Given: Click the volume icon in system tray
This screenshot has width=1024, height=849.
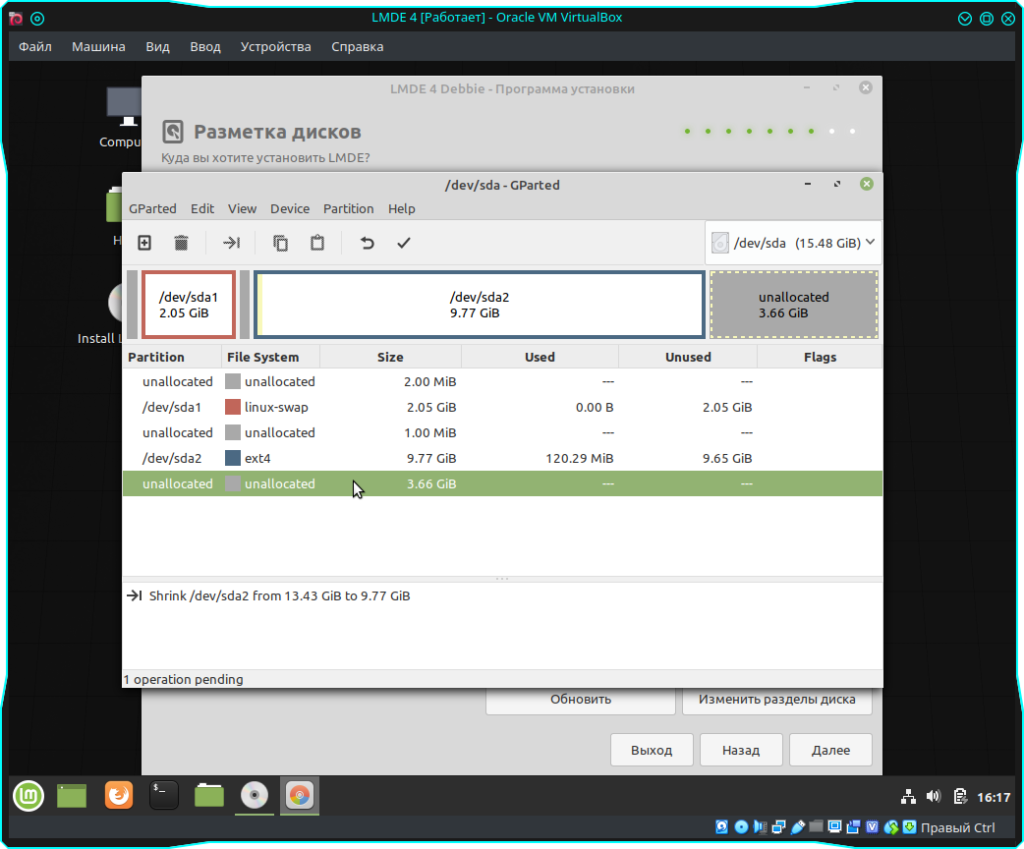Looking at the screenshot, I should pyautogui.click(x=934, y=797).
